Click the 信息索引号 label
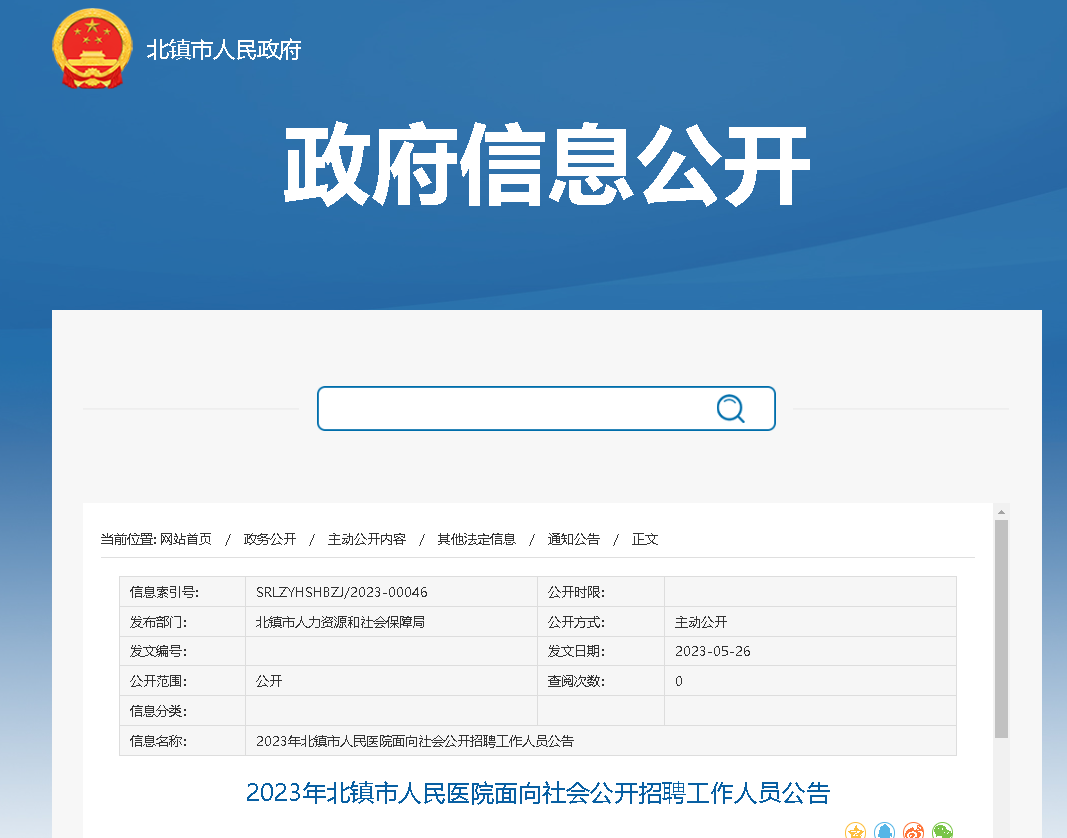Viewport: 1067px width, 838px height. (164, 592)
